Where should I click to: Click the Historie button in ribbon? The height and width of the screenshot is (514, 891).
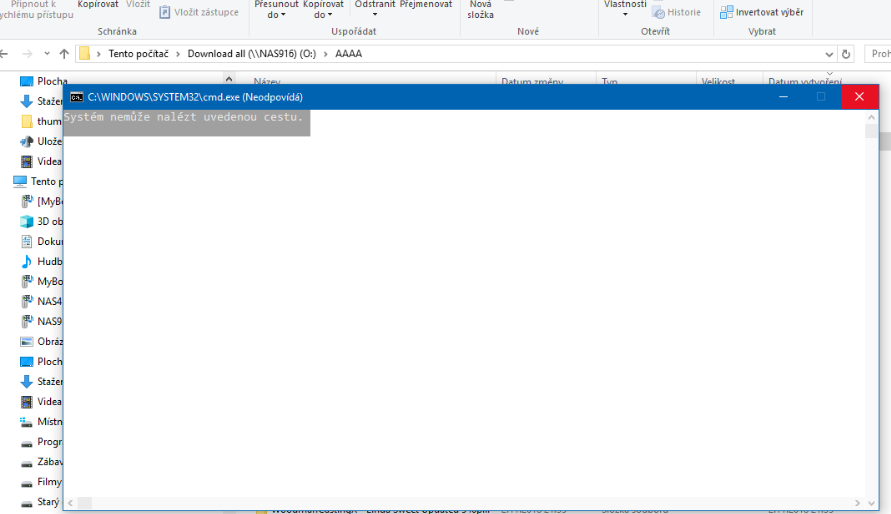tap(676, 12)
